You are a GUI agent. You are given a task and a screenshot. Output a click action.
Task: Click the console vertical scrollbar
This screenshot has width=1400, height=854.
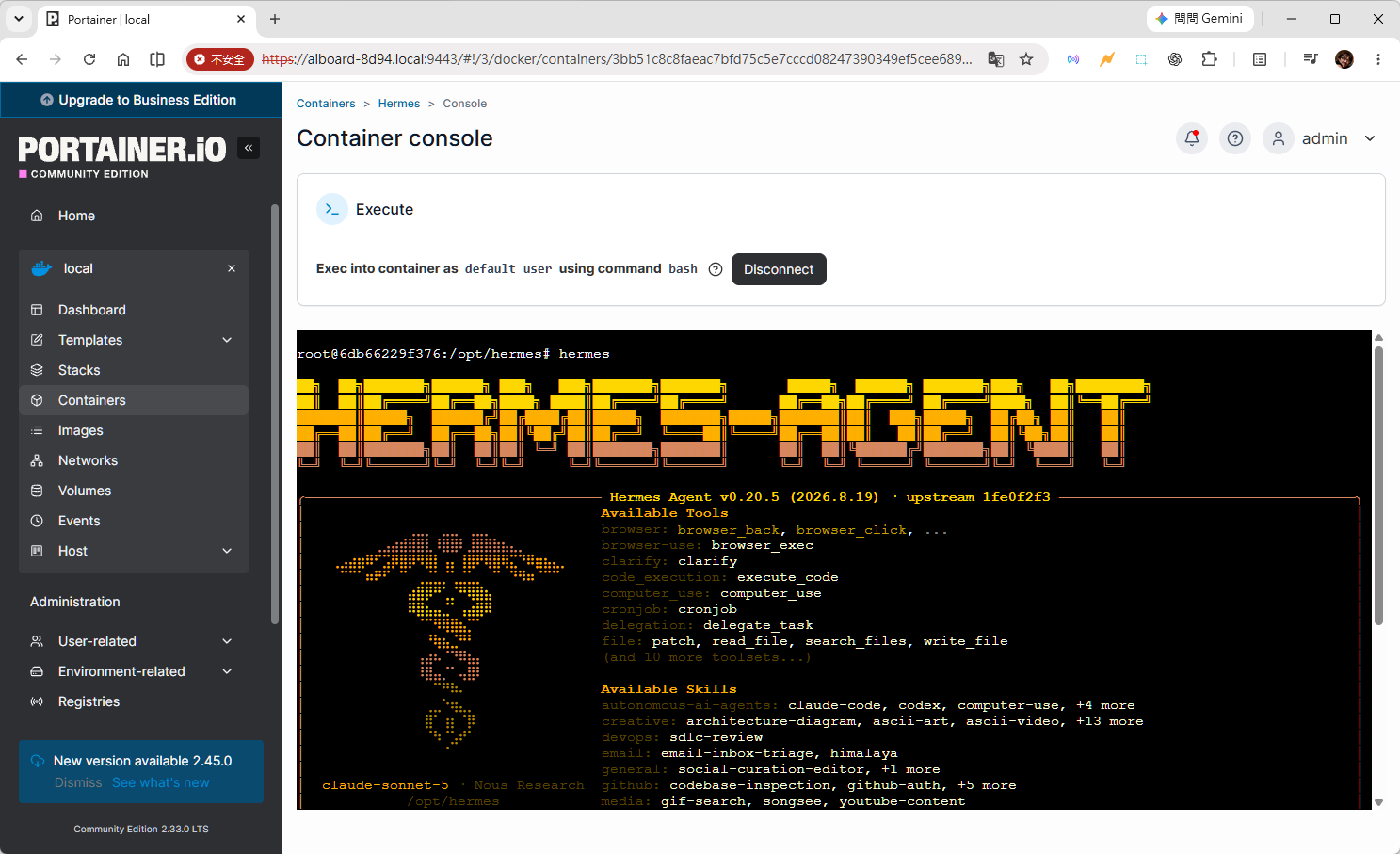tap(1378, 485)
